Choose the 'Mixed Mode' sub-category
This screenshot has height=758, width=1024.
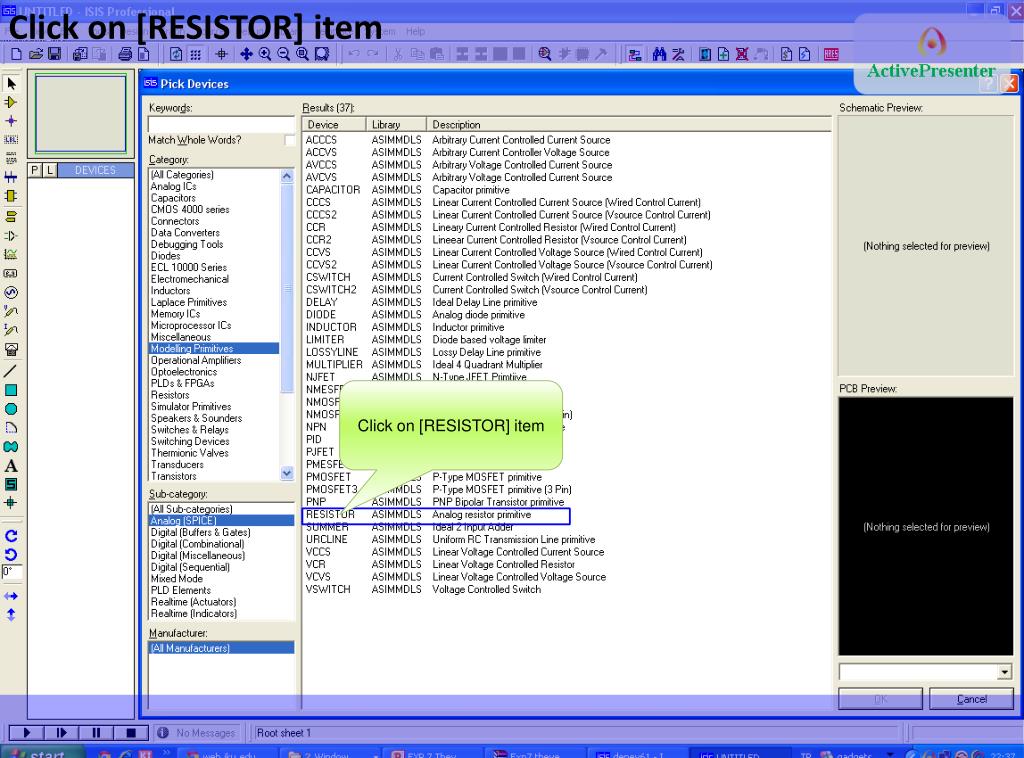(x=177, y=578)
